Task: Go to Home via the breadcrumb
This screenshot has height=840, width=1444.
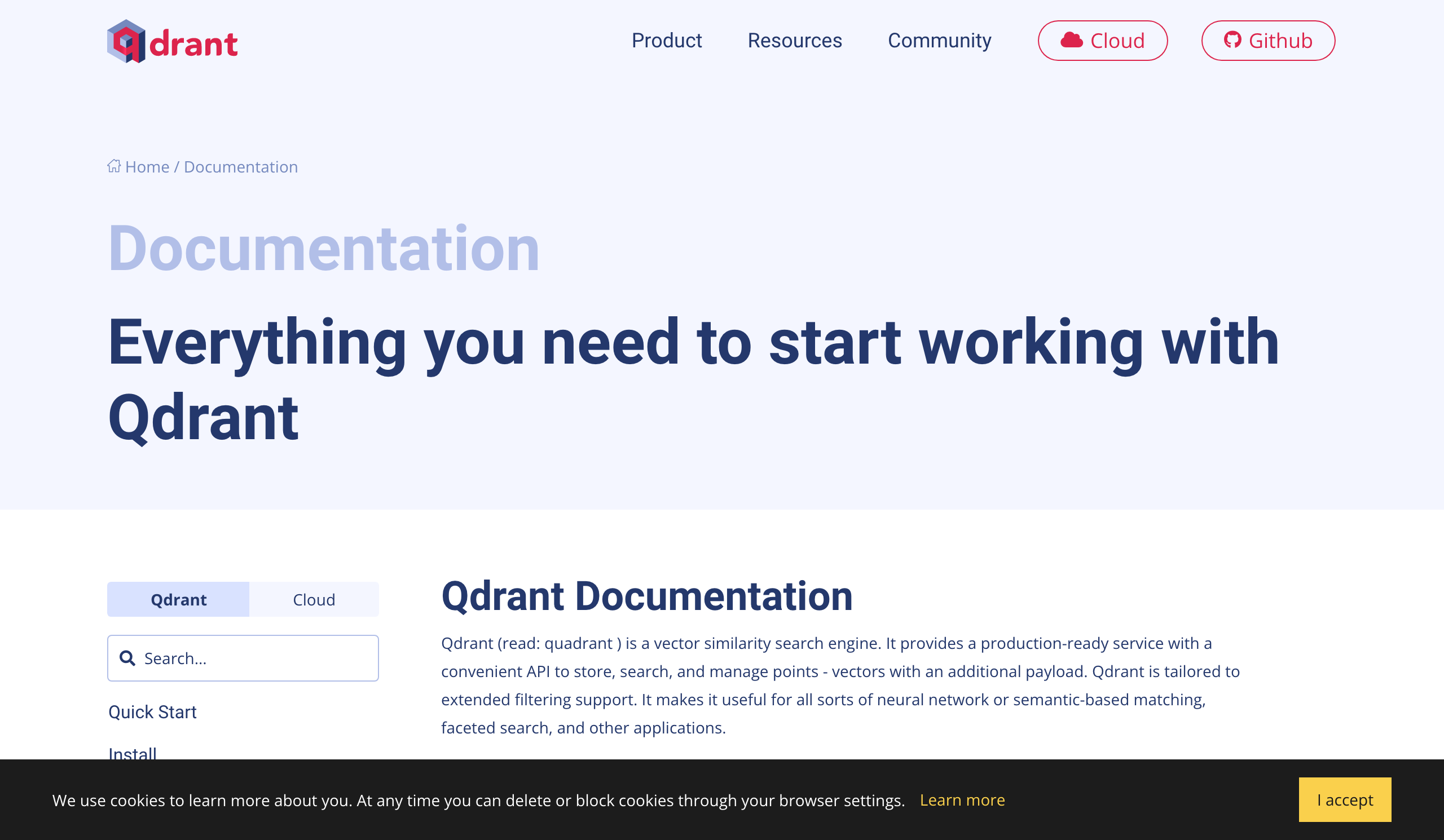Action: (147, 167)
